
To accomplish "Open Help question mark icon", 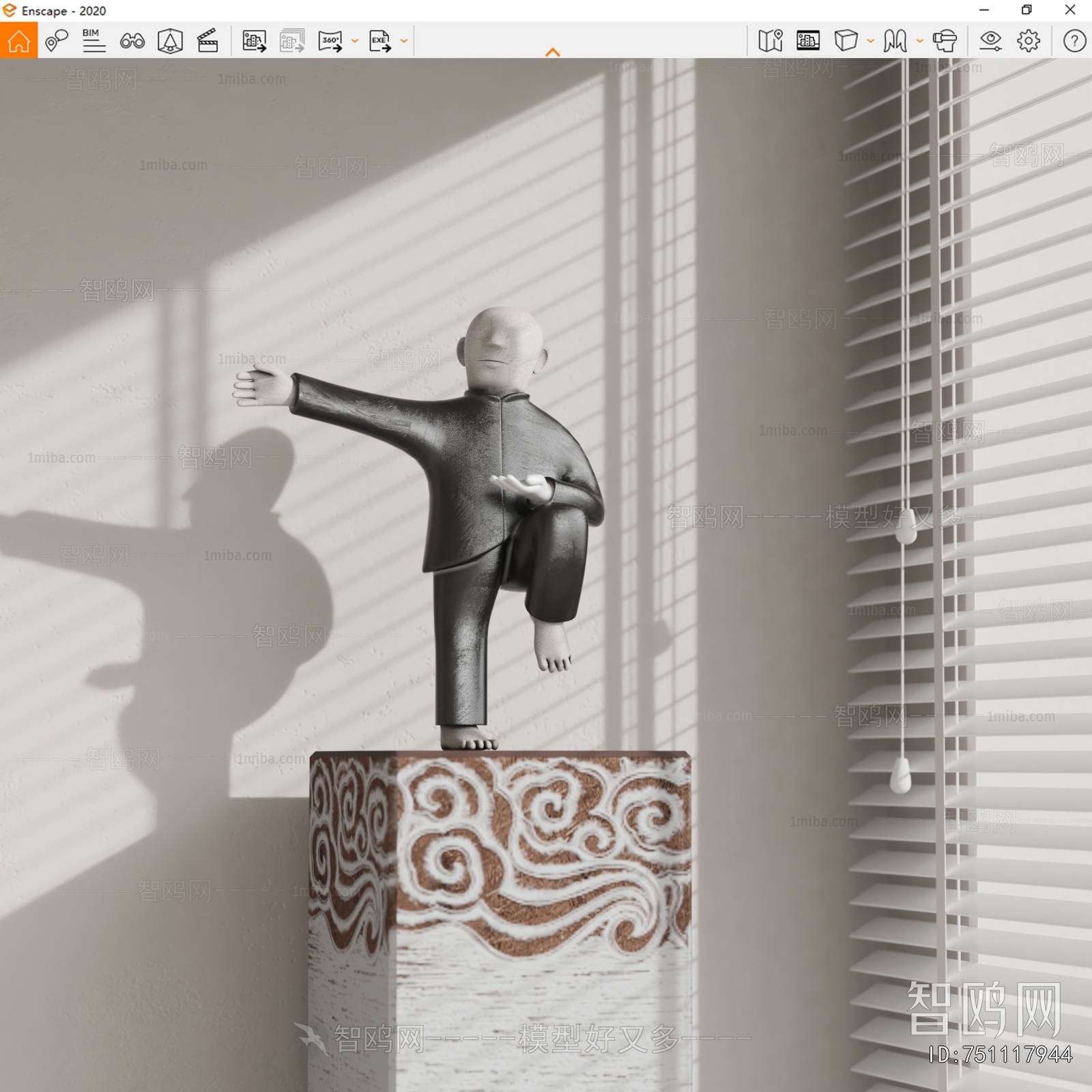I will pos(1074,41).
